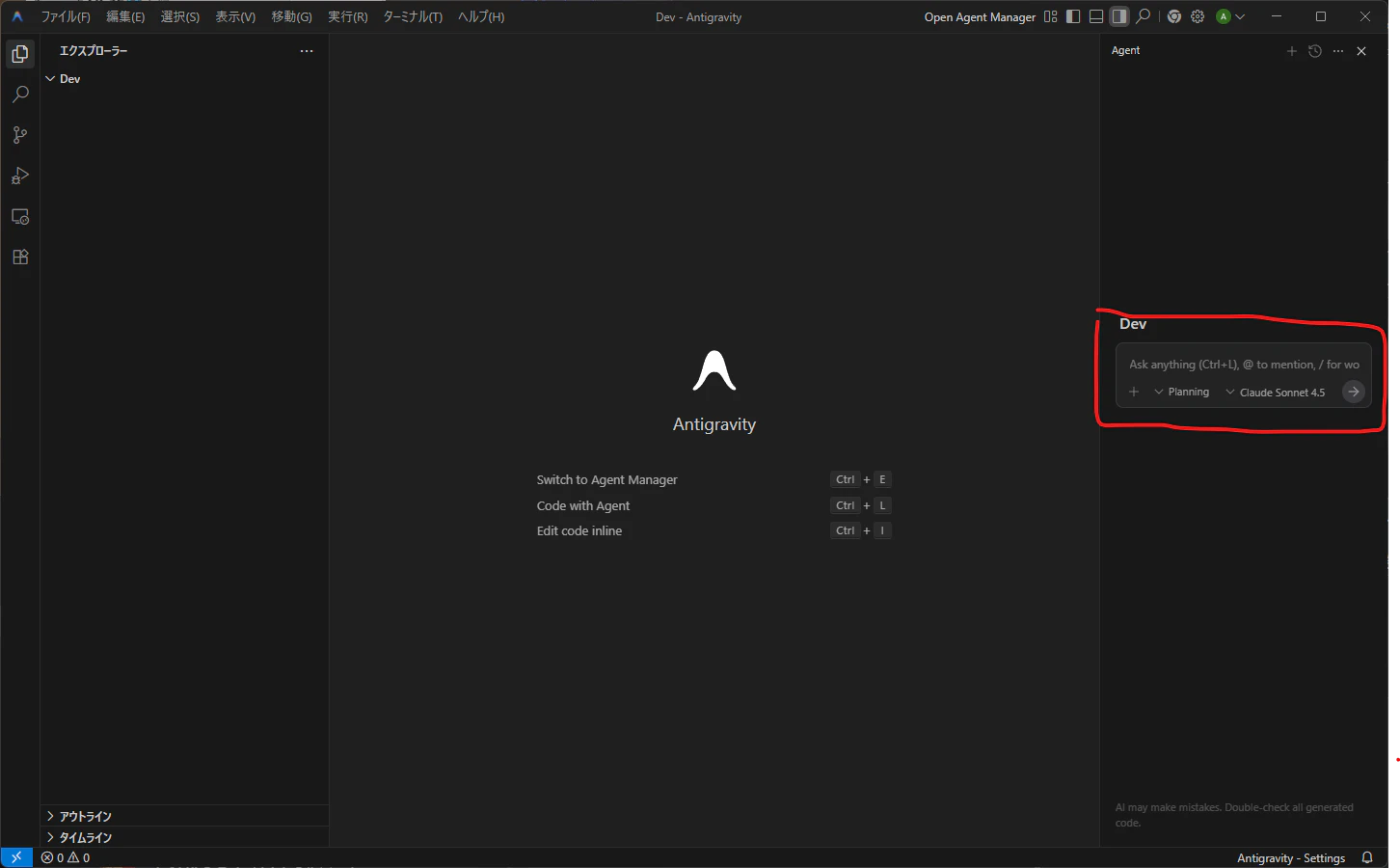Open agent conversation history

coord(1315,51)
